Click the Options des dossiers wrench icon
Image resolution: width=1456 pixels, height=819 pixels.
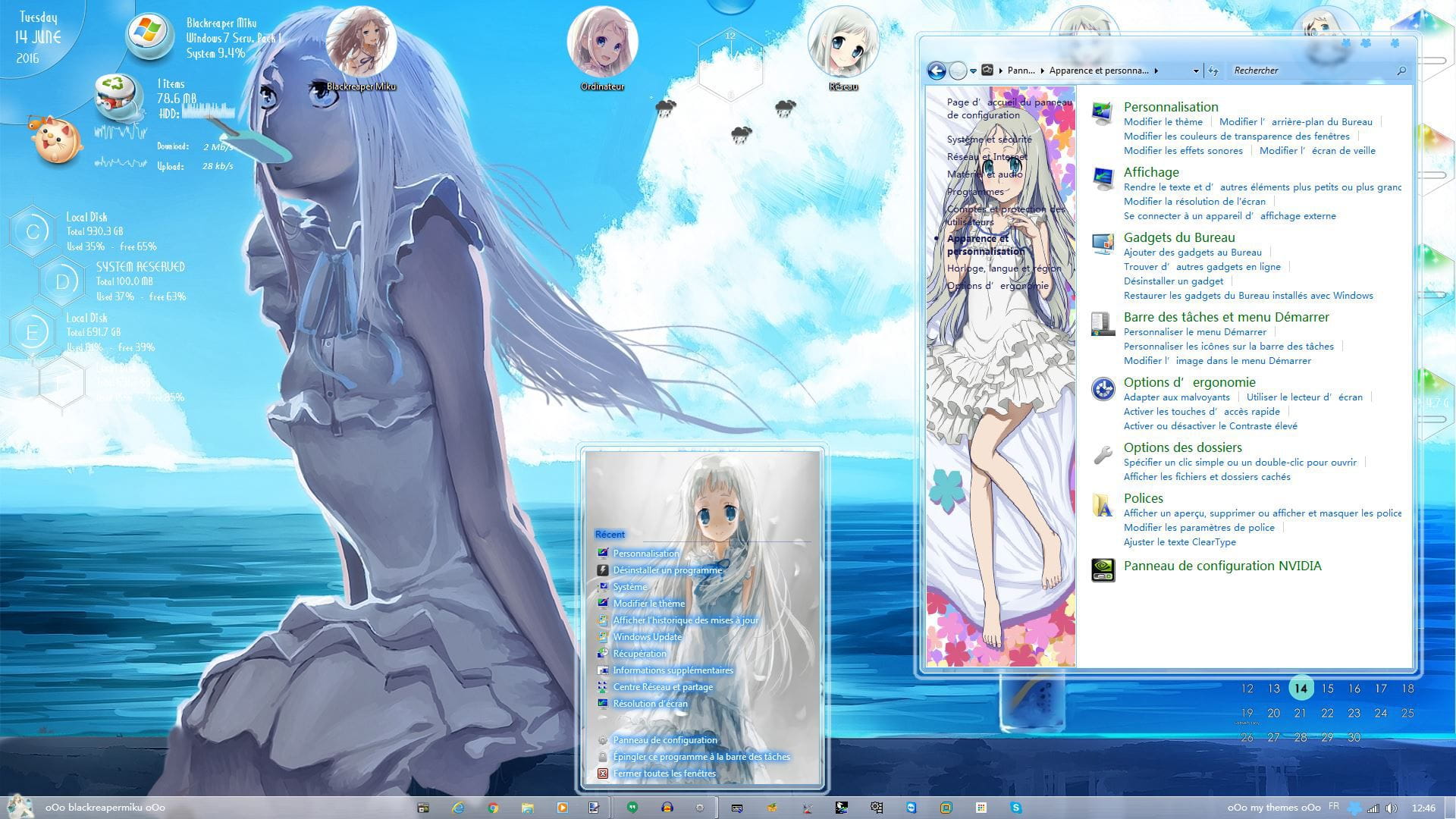point(1103,456)
